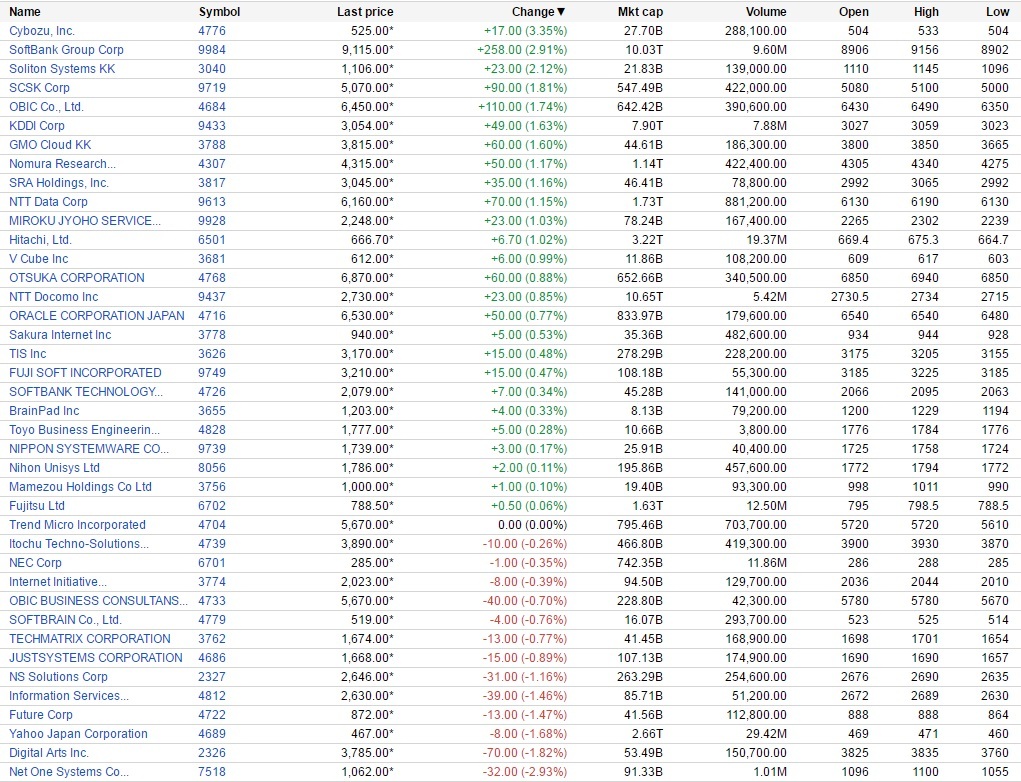
Task: Sort table by Mkt cap header
Action: point(640,12)
